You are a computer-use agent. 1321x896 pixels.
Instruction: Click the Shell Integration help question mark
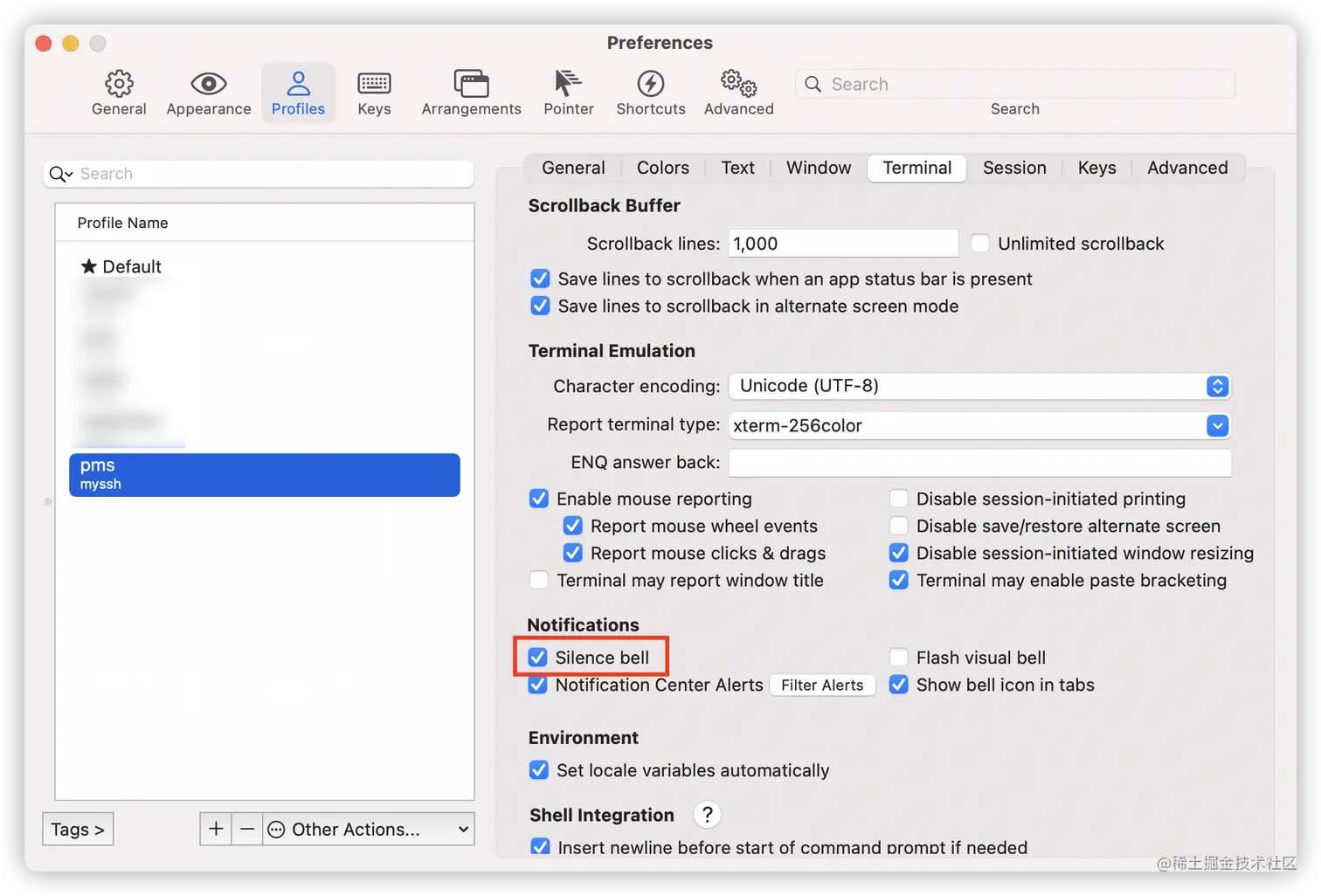[x=708, y=815]
